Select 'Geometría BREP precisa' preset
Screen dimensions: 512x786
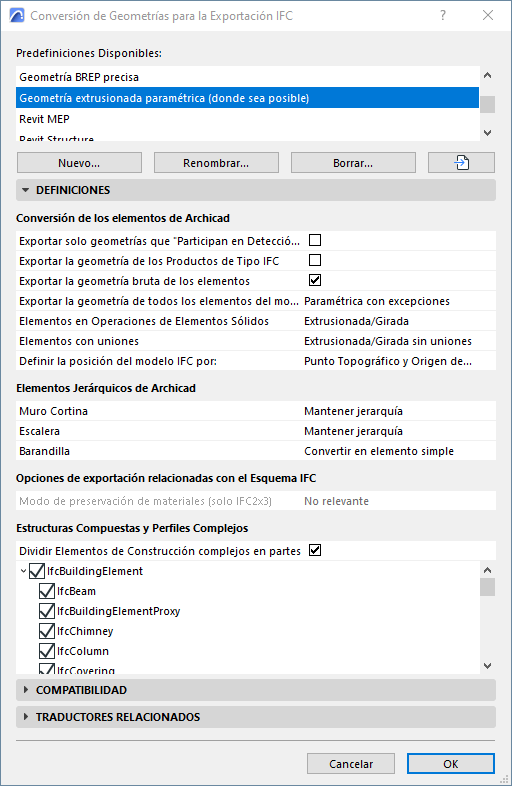click(x=247, y=77)
